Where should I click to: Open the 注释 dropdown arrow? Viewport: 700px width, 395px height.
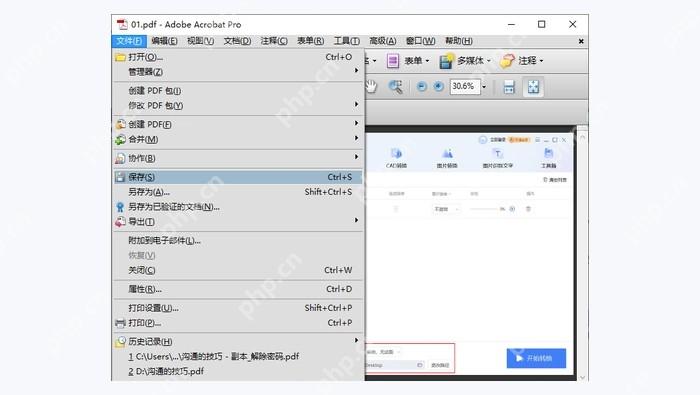542,61
